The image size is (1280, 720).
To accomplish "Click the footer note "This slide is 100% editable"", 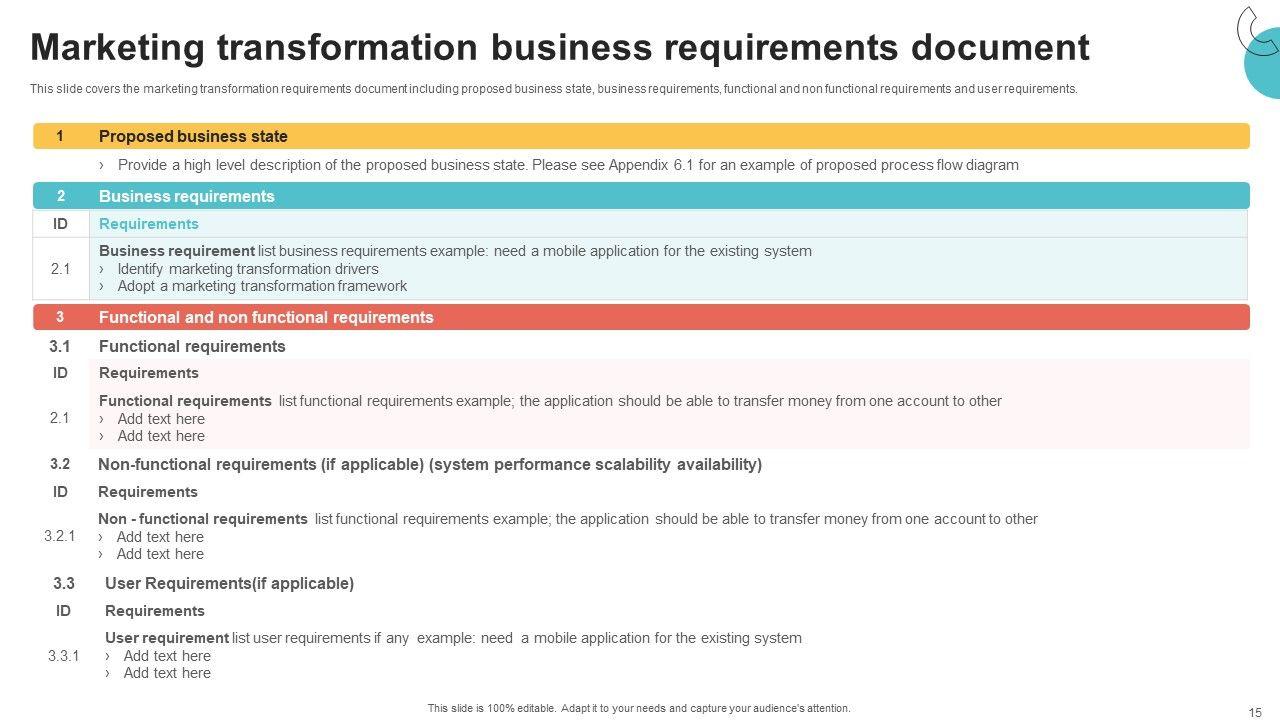I will (639, 708).
